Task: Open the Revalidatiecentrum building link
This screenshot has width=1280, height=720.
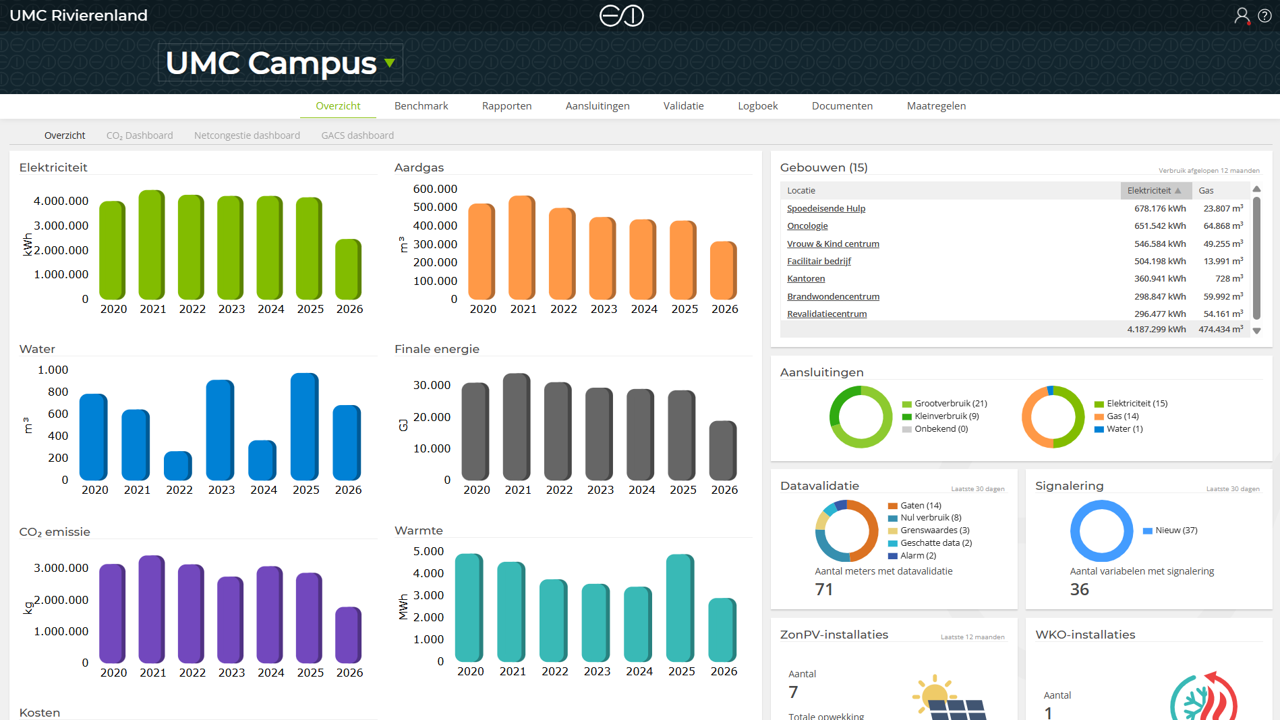Action: 827,314
